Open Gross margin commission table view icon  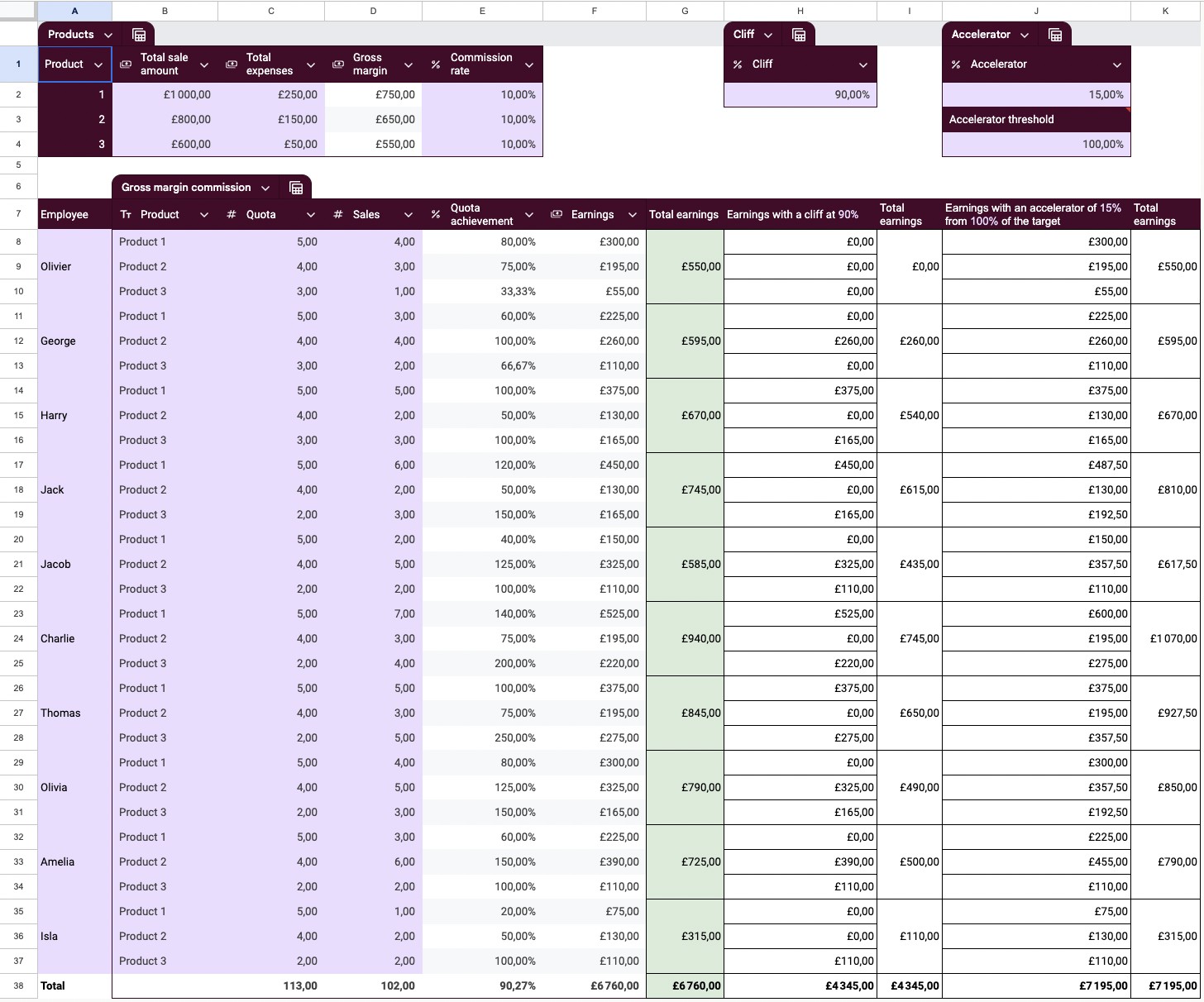(296, 188)
